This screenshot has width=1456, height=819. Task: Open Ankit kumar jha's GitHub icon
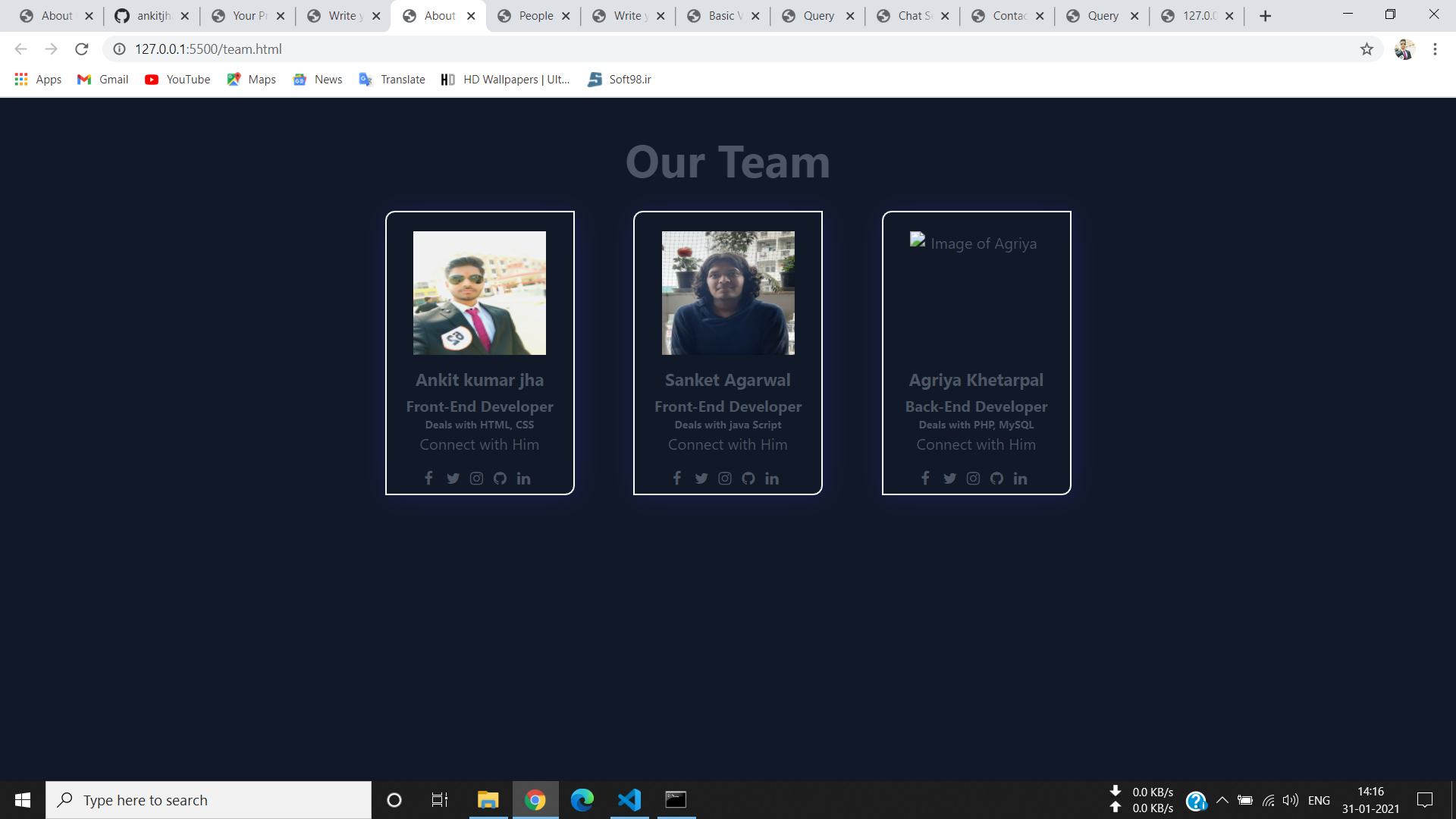coord(500,478)
